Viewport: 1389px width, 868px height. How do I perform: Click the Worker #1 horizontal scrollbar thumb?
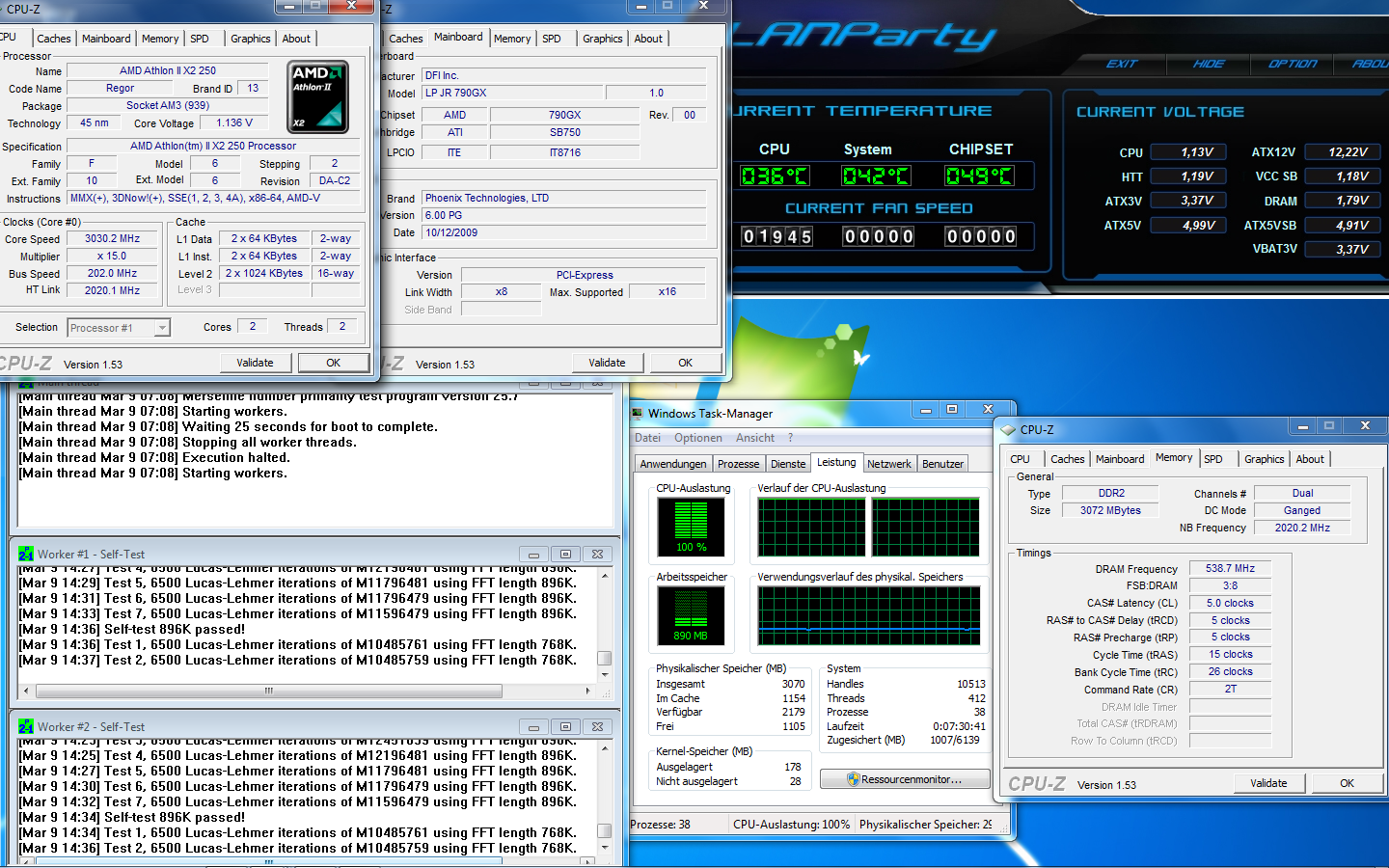pos(269,691)
